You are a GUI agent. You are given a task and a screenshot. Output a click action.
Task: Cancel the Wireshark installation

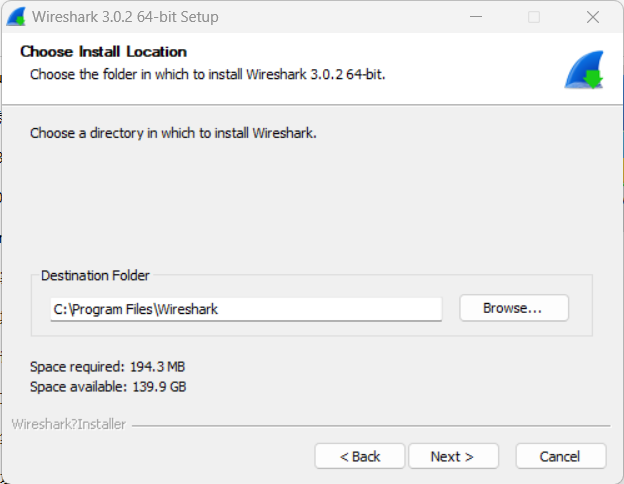560,456
